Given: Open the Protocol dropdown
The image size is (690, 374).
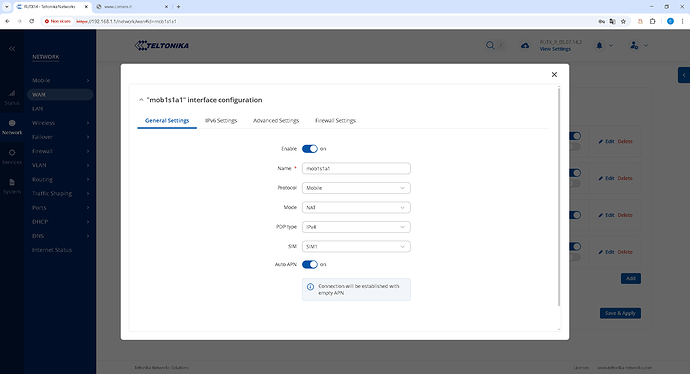Looking at the screenshot, I should click(356, 188).
